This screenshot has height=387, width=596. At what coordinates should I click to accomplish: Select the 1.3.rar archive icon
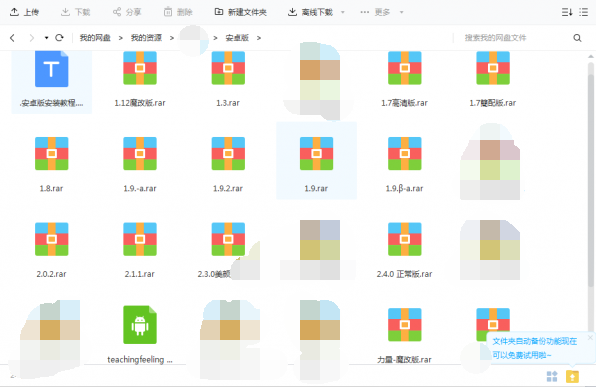228,68
